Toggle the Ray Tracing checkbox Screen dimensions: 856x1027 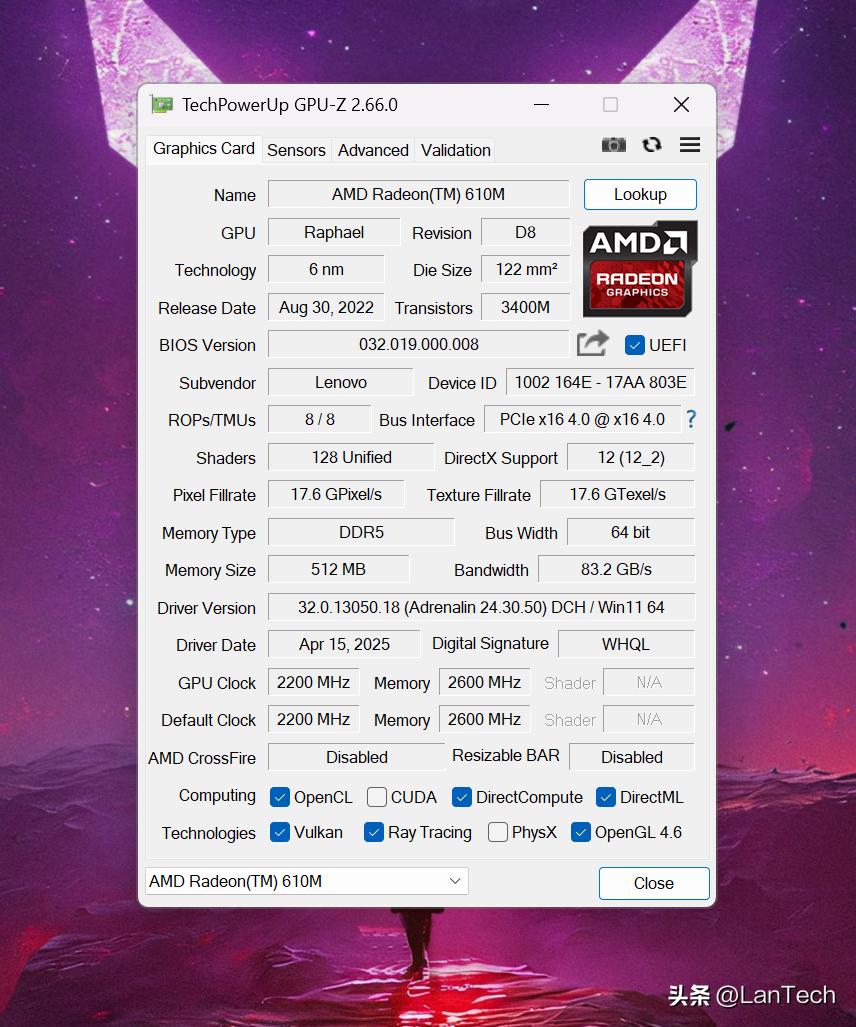pyautogui.click(x=374, y=832)
